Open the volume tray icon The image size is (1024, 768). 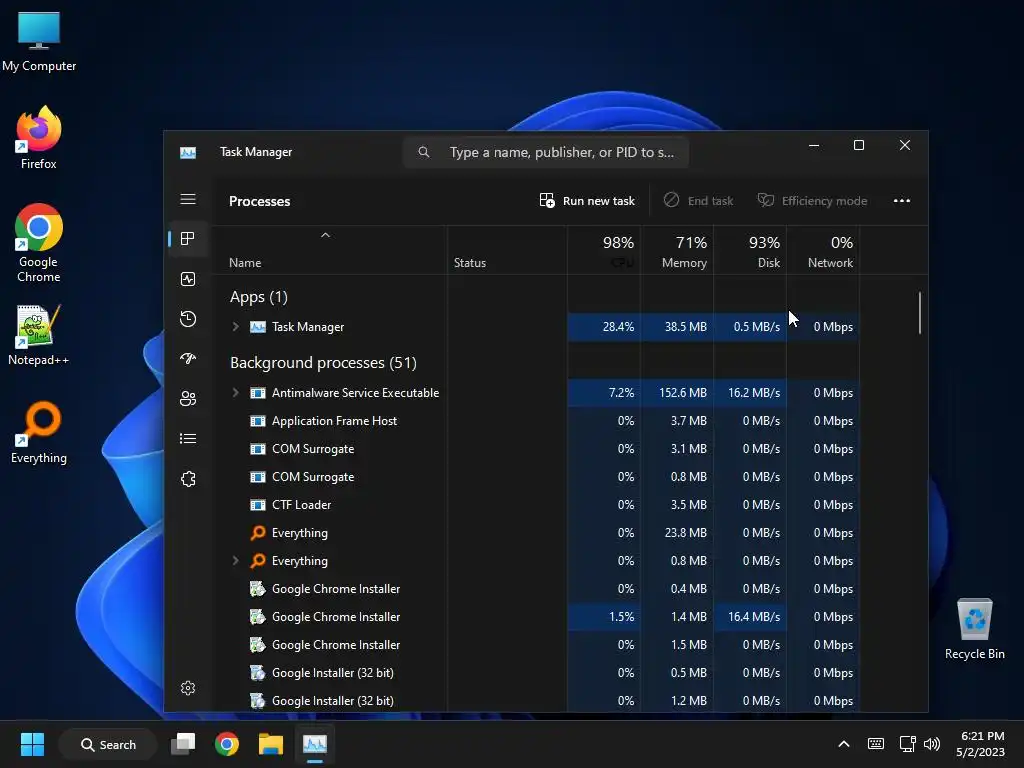pyautogui.click(x=932, y=744)
